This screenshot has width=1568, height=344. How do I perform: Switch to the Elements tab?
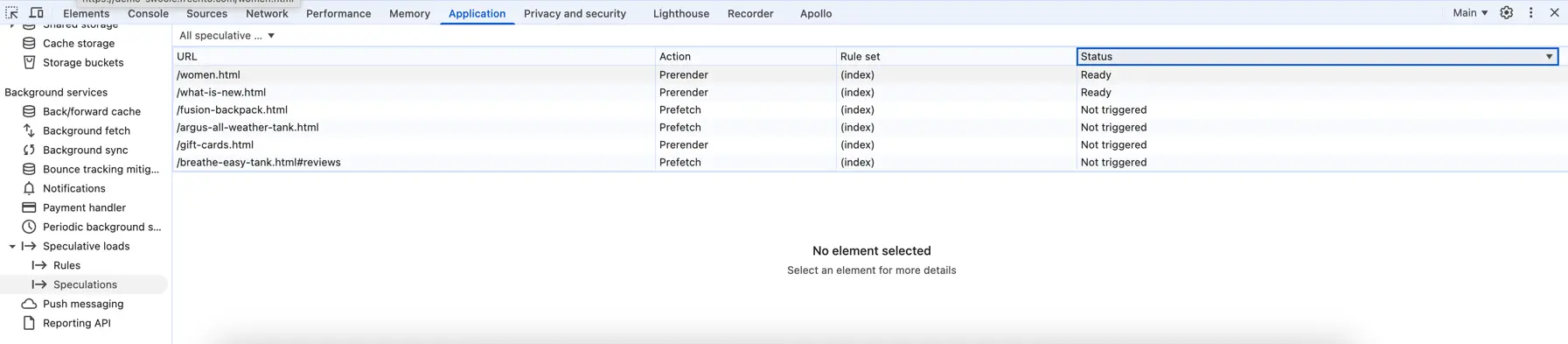86,13
